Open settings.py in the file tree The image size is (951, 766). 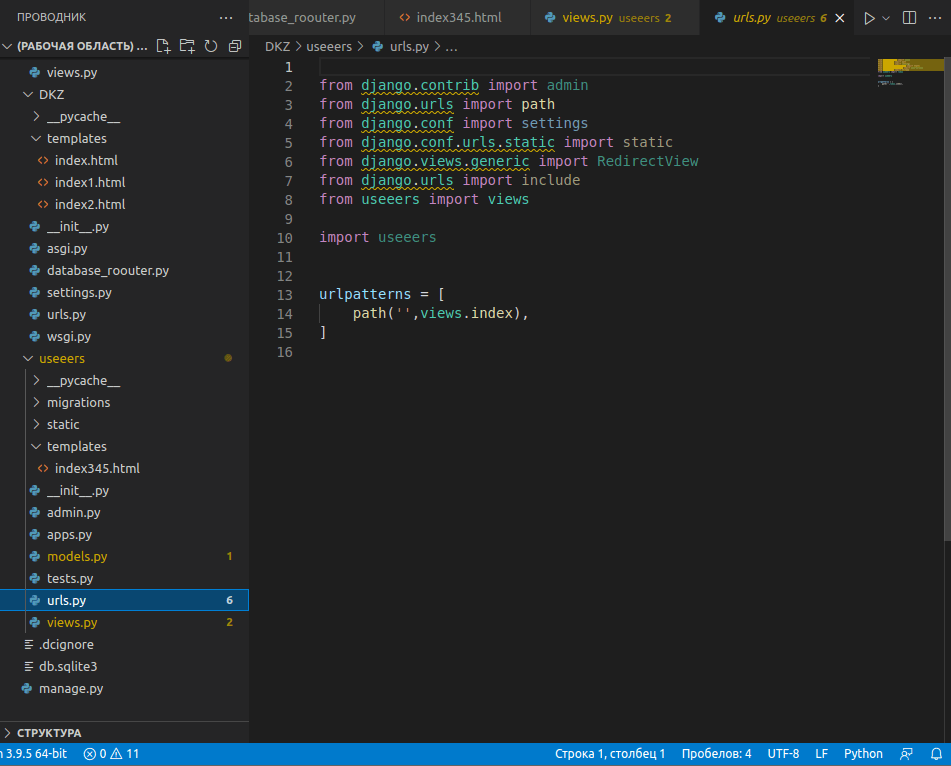point(79,292)
